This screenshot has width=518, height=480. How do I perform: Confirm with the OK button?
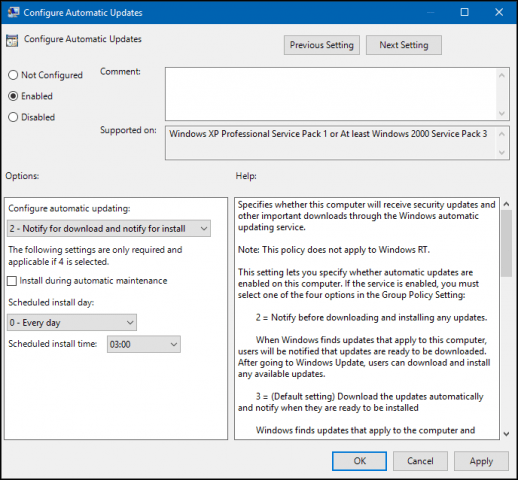click(x=359, y=461)
